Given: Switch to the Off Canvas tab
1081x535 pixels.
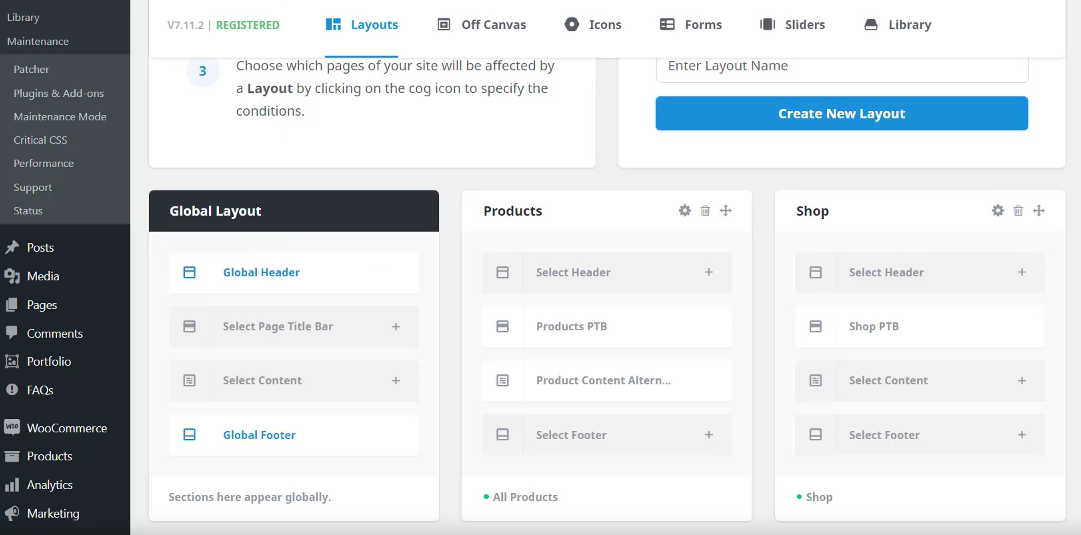Looking at the screenshot, I should (482, 25).
